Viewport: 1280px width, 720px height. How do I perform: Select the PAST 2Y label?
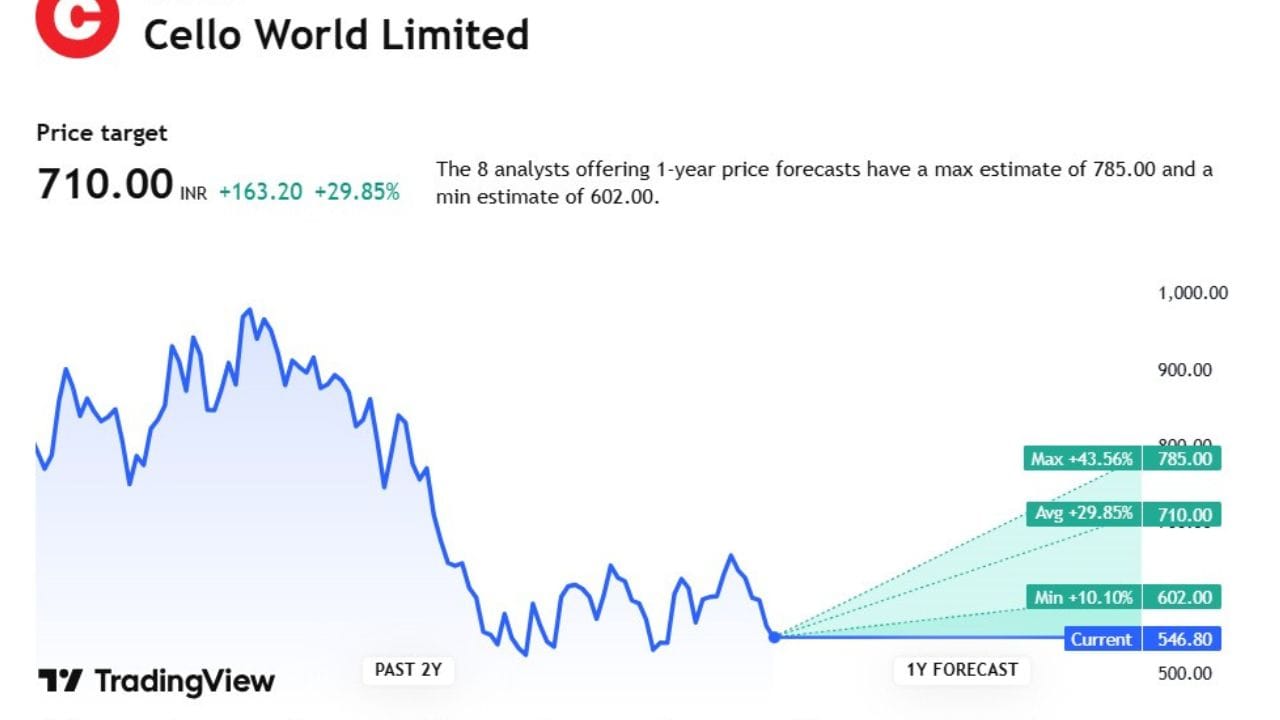click(x=408, y=669)
